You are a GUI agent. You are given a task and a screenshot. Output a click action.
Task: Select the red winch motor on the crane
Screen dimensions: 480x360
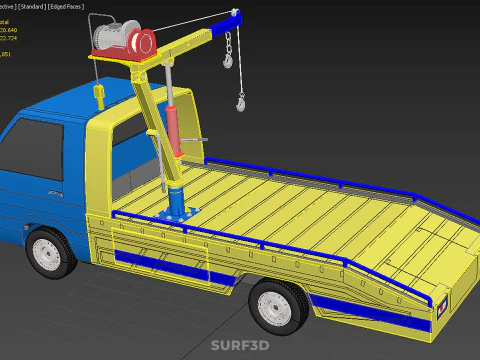(x=144, y=44)
